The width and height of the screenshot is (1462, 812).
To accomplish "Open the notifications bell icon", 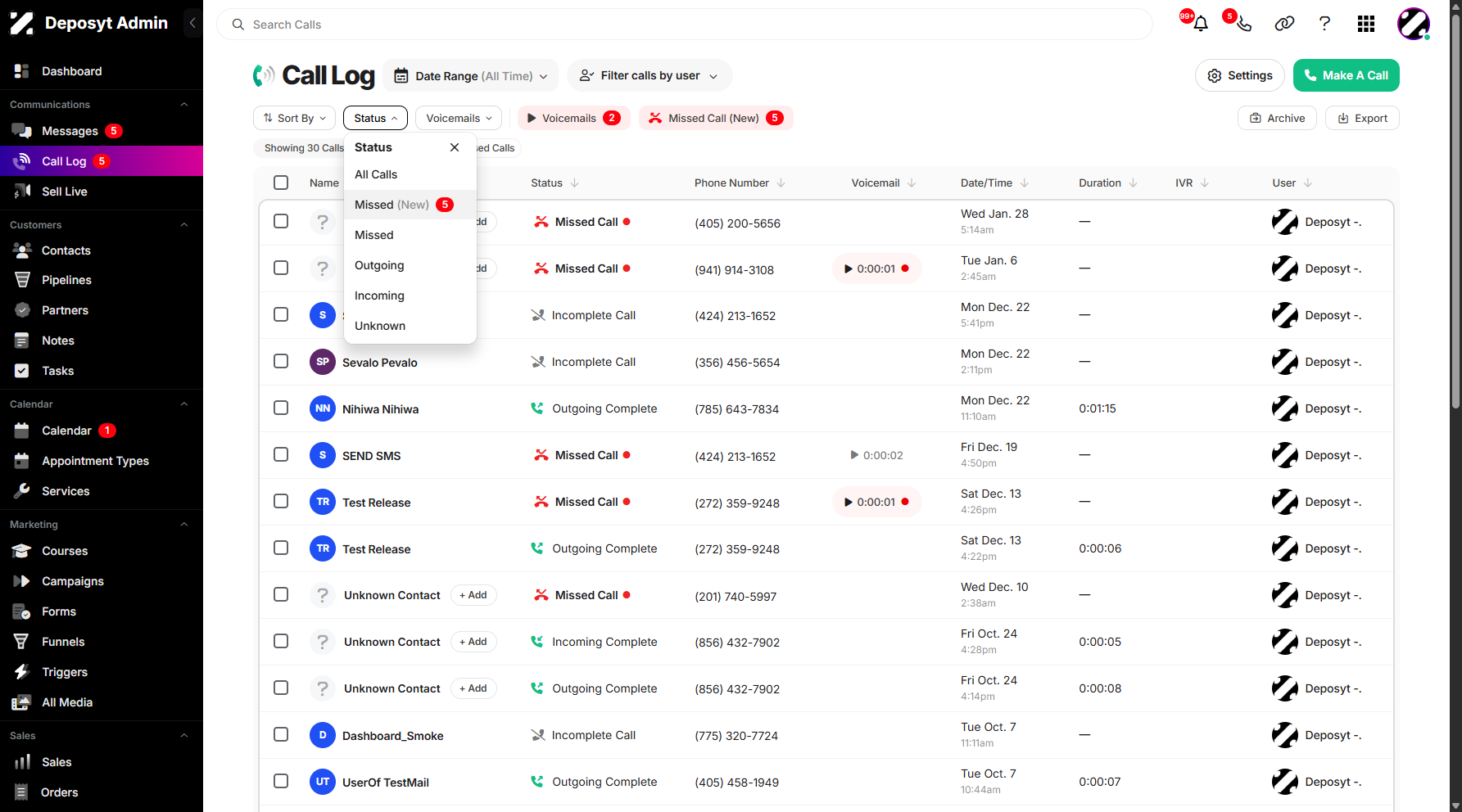I will coord(1201,24).
